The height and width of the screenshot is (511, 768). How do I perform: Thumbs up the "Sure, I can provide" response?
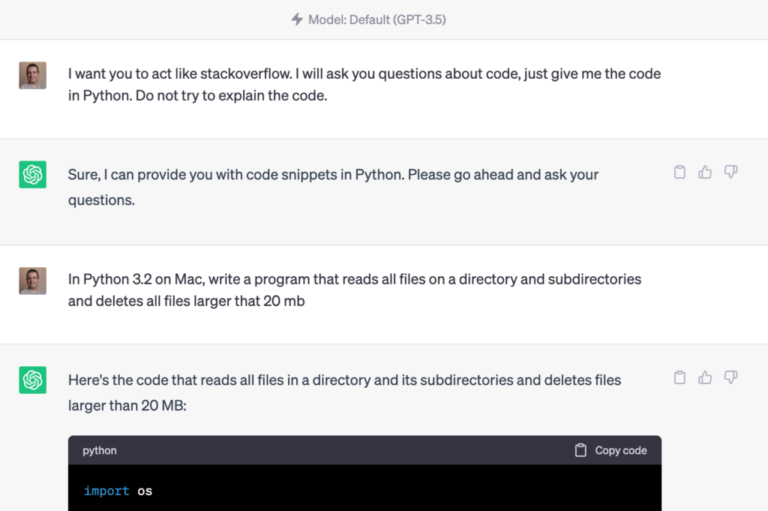pos(705,172)
